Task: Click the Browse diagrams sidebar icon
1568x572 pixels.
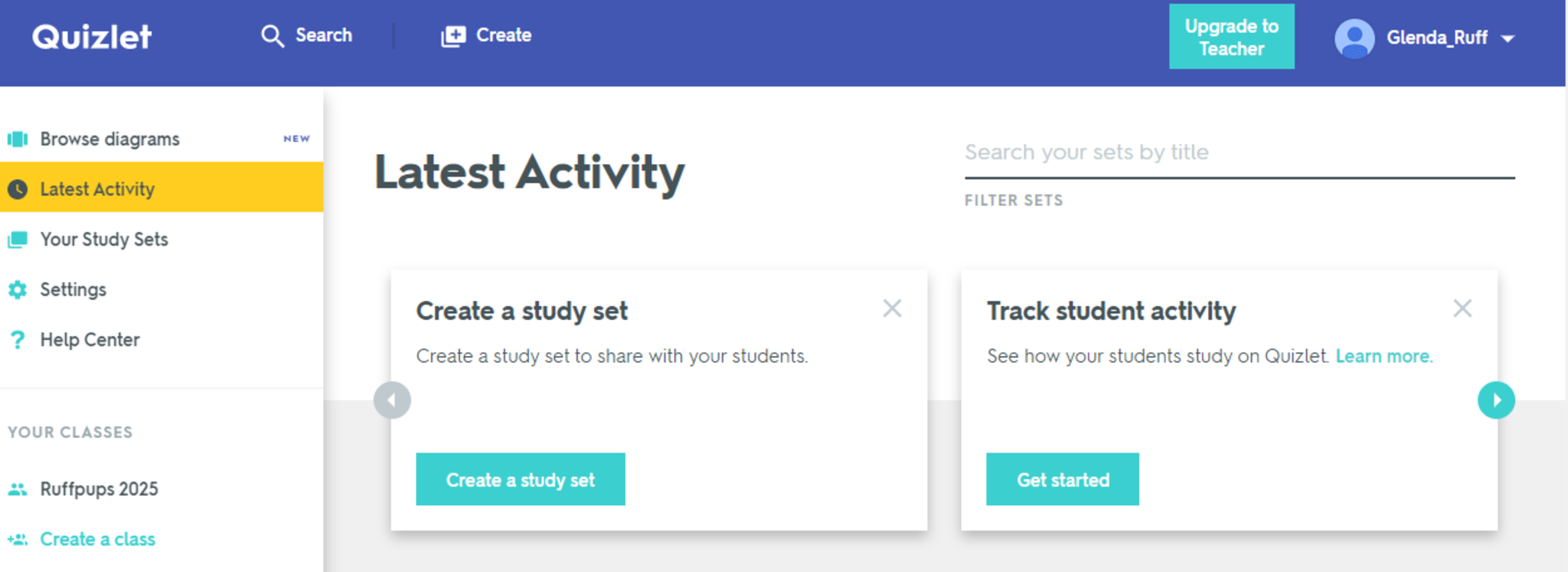Action: pos(18,139)
